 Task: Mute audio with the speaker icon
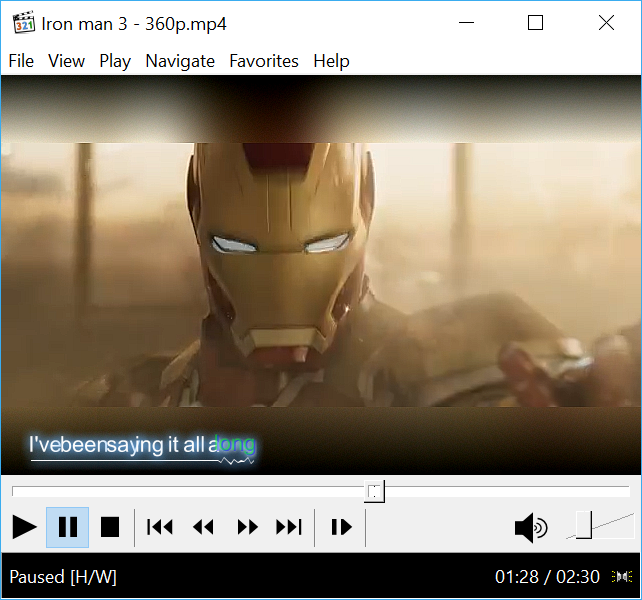click(530, 527)
